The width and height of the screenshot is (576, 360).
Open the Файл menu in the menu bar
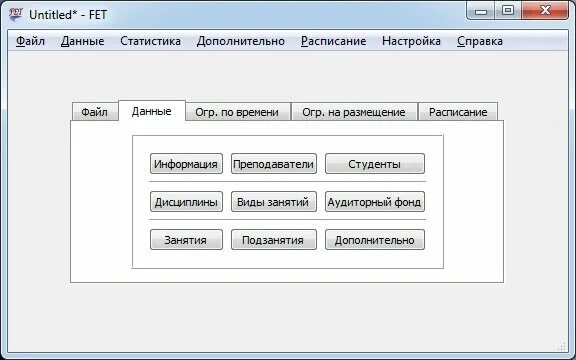30,41
